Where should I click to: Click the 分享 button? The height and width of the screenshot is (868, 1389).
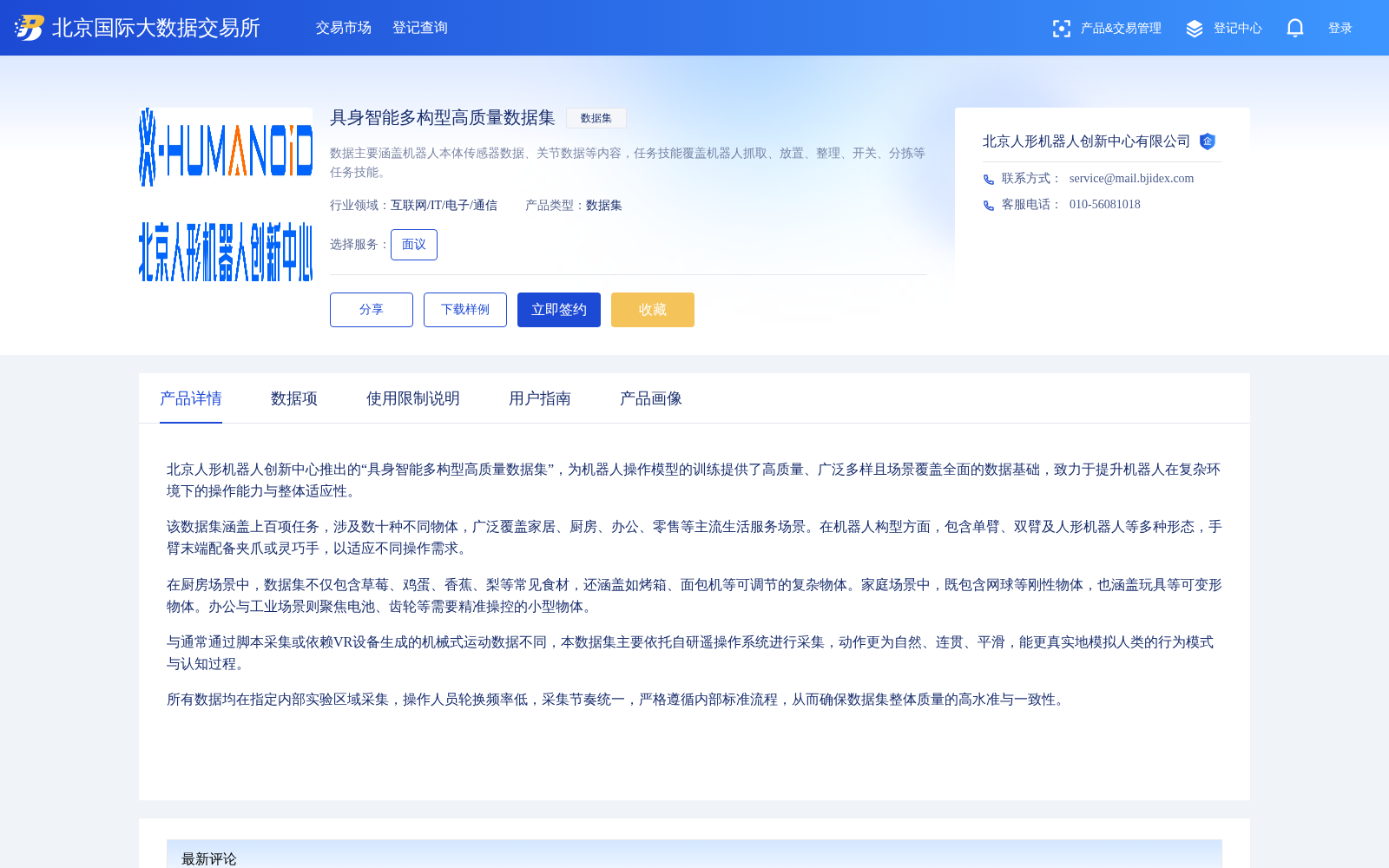point(372,310)
